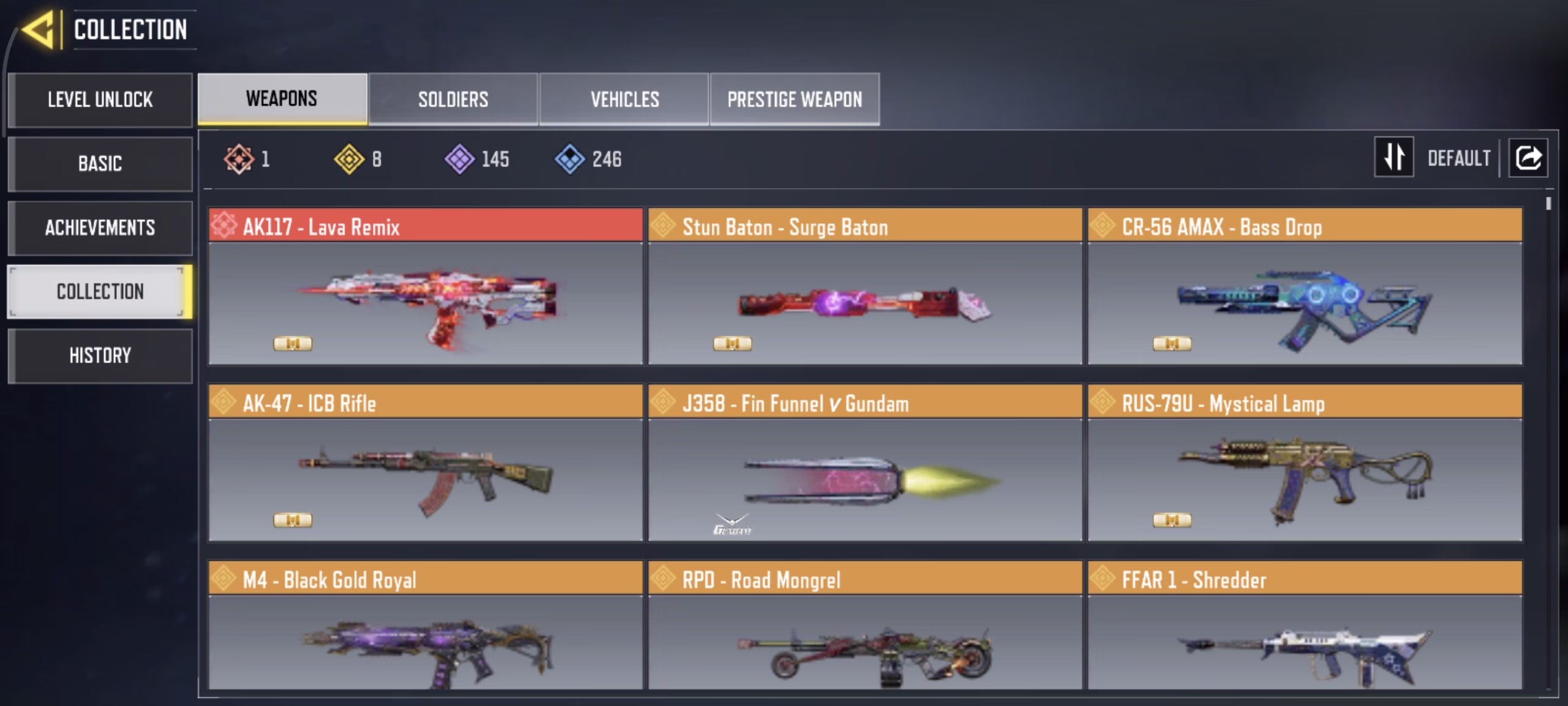Go to the ACHIEVEMENTS section
Screen dimensions: 1568x706
pyautogui.click(x=100, y=228)
